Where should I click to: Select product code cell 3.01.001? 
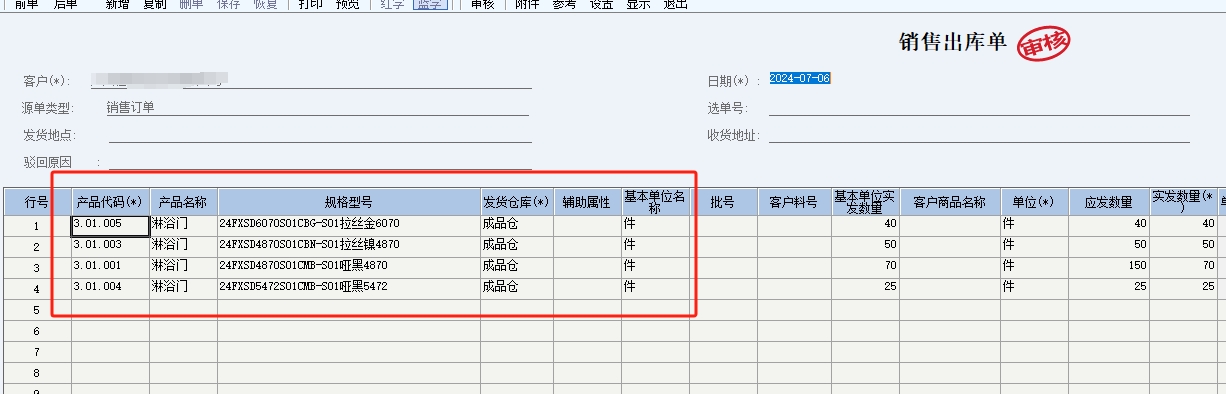[110, 267]
